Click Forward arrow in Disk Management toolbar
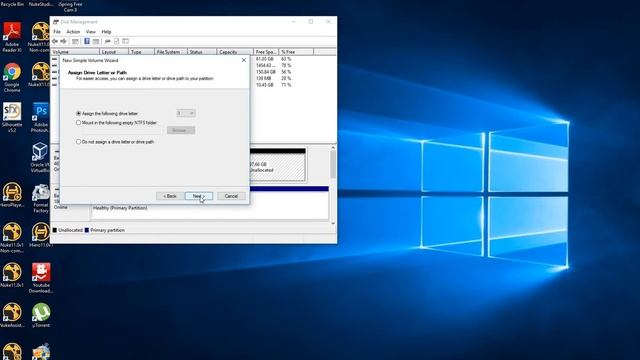This screenshot has height=360, width=640. coord(64,41)
